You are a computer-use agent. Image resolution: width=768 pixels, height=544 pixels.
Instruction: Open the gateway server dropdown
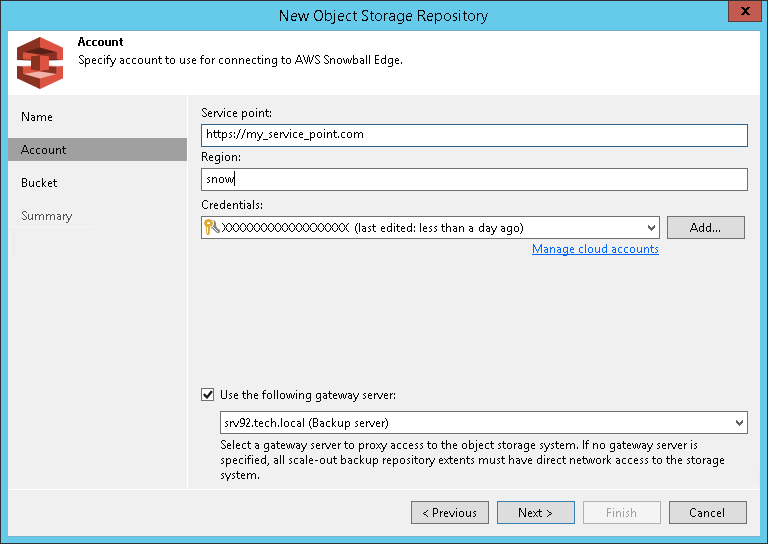click(739, 423)
